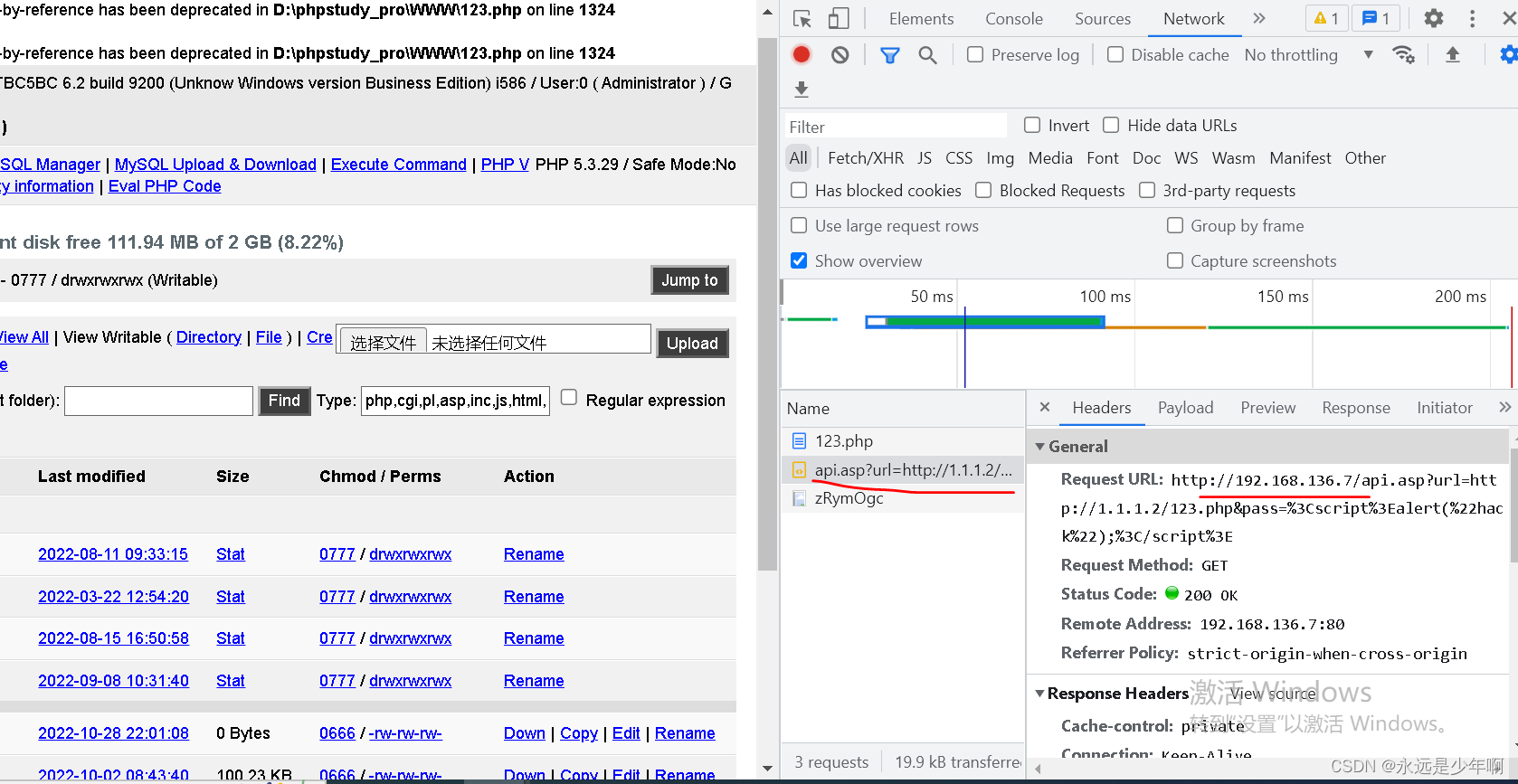Enable Preserve log checkbox
The width and height of the screenshot is (1518, 784).
975,55
